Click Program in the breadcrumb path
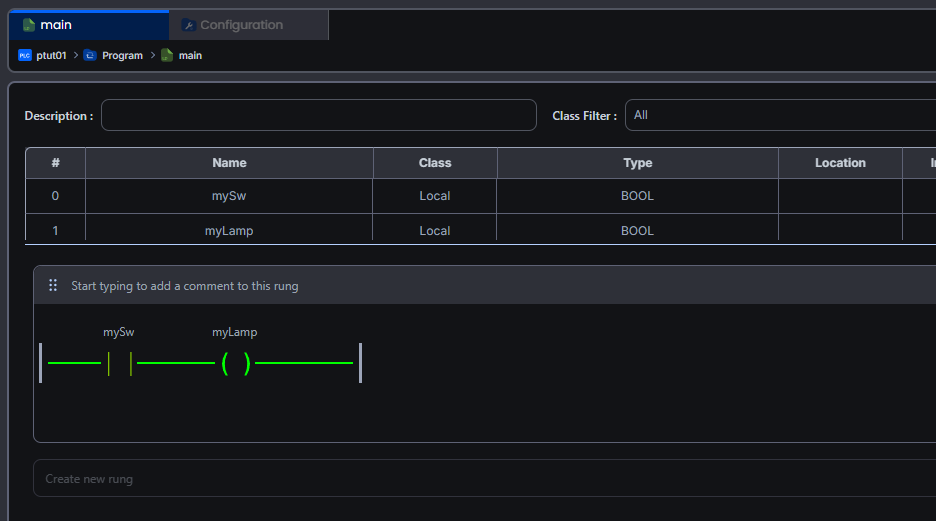The height and width of the screenshot is (521, 936). pos(122,56)
